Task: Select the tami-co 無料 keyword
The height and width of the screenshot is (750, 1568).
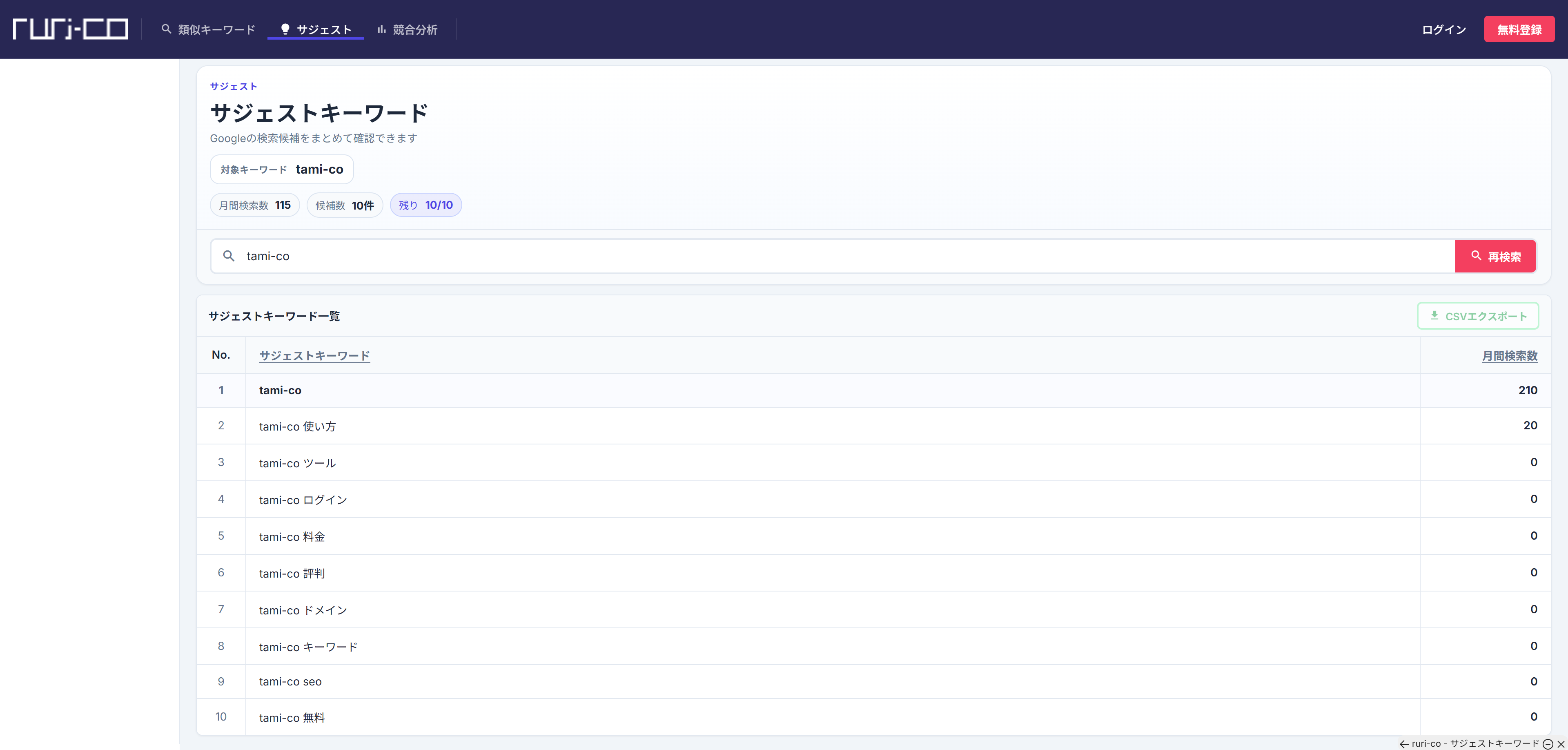Action: (292, 718)
